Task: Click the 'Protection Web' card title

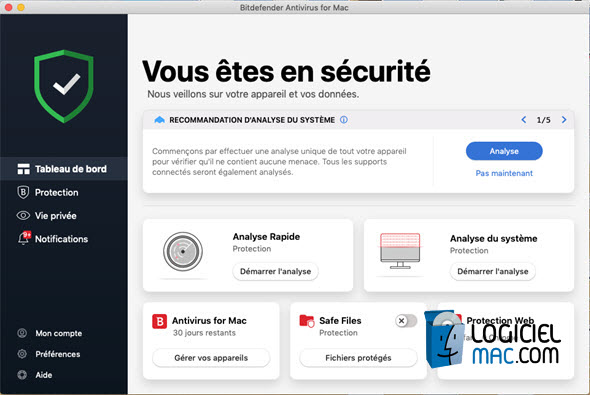Action: [500, 320]
